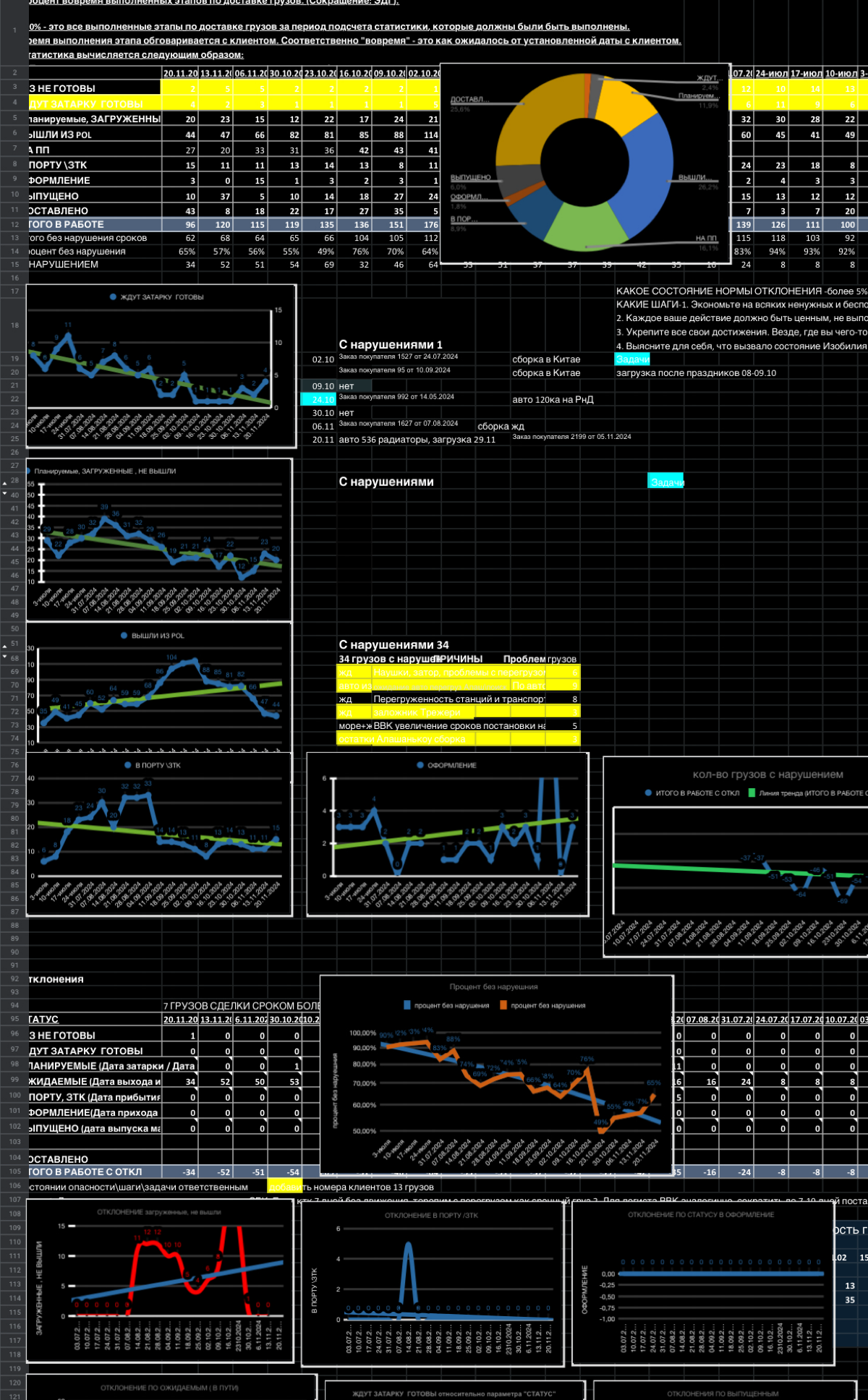Image resolution: width=868 pixels, height=1400 pixels.
Task: Click the orange процент без нарушения legend entry
Action: tap(542, 1006)
